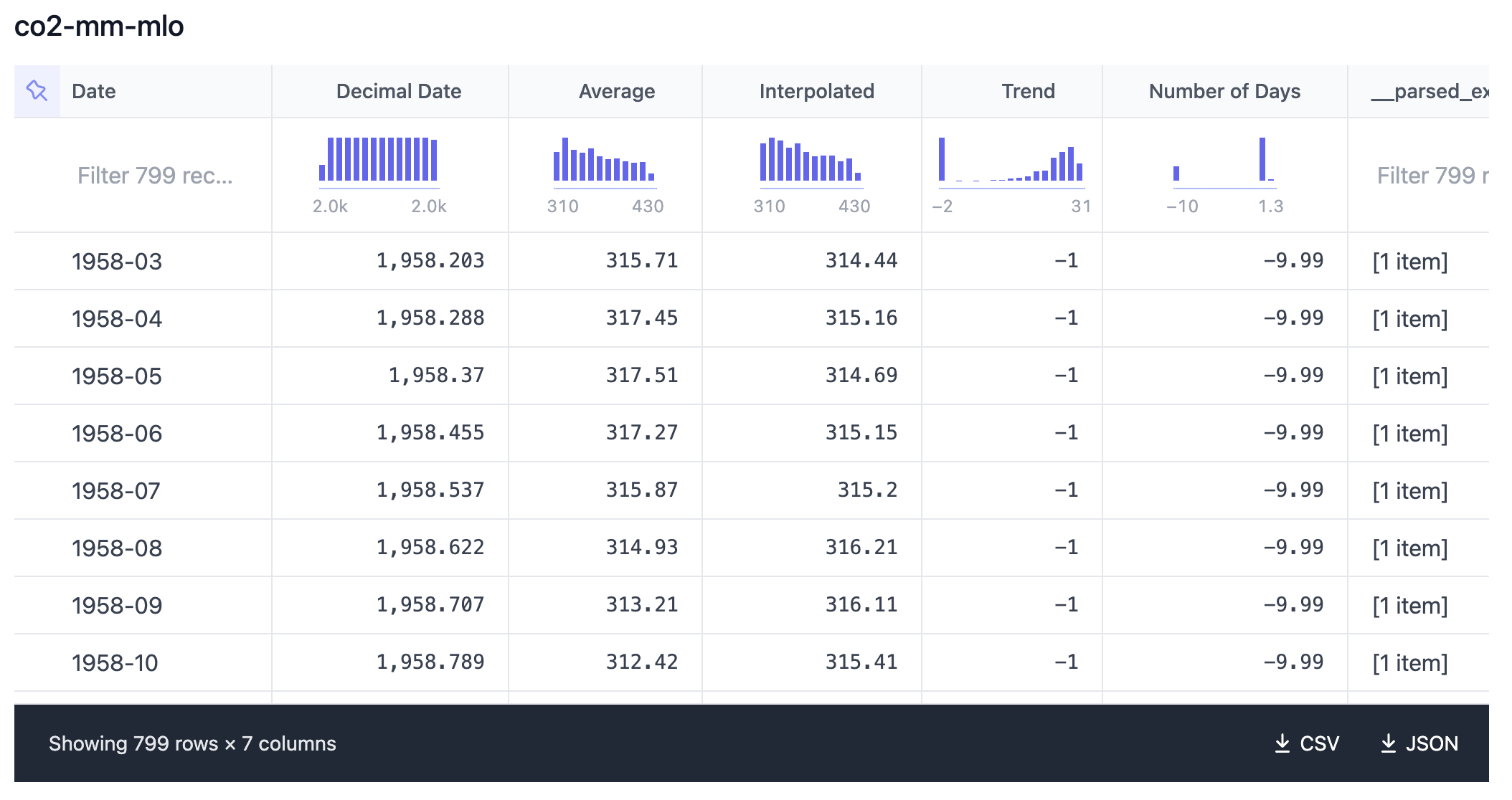
Task: Click the JSON download icon
Action: 1388,743
